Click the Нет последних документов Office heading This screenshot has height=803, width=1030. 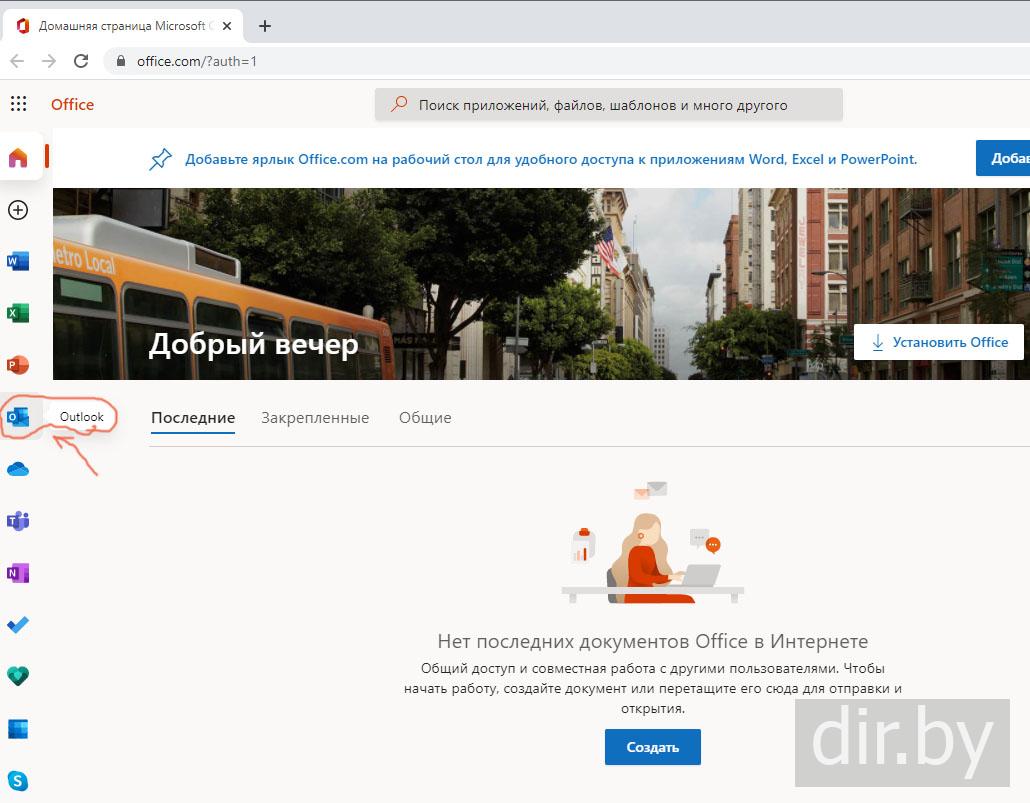point(653,641)
